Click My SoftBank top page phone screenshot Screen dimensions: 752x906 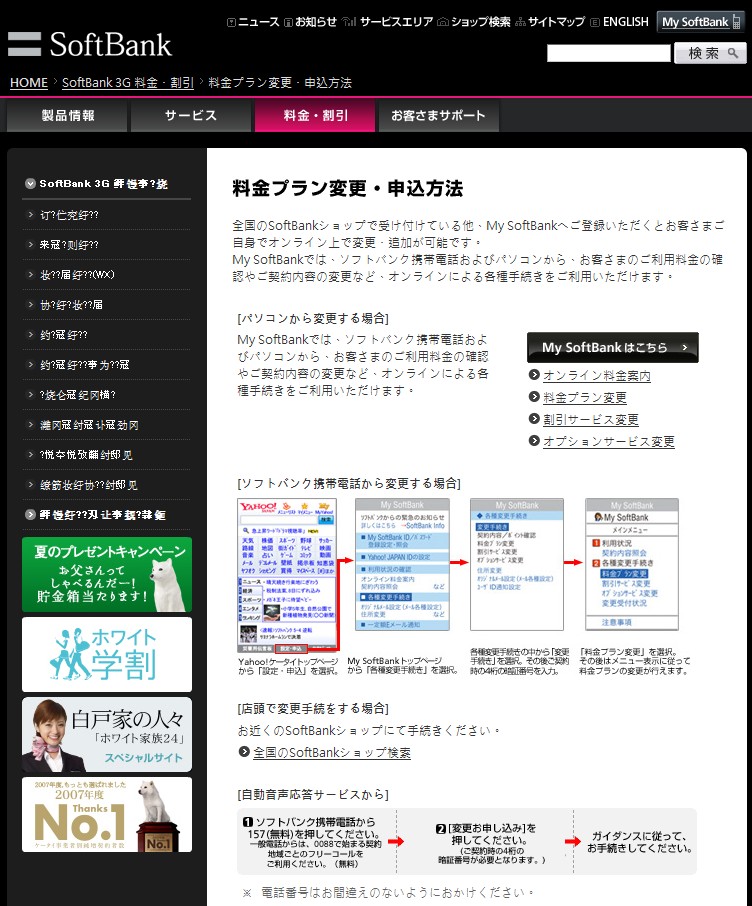tap(402, 565)
